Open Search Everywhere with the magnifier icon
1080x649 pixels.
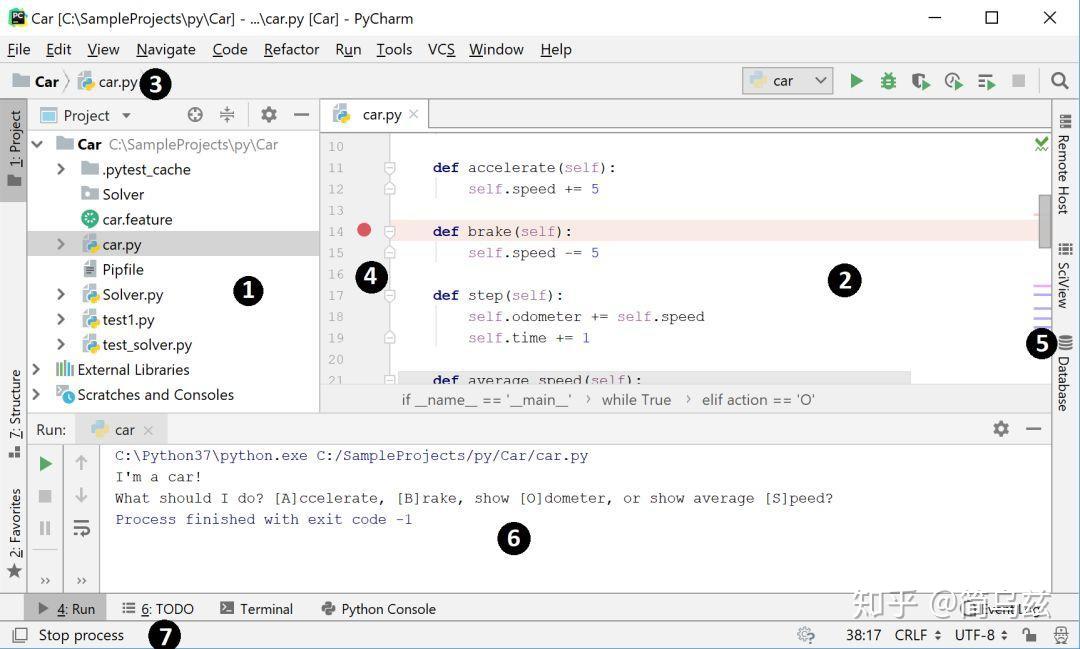(1060, 81)
